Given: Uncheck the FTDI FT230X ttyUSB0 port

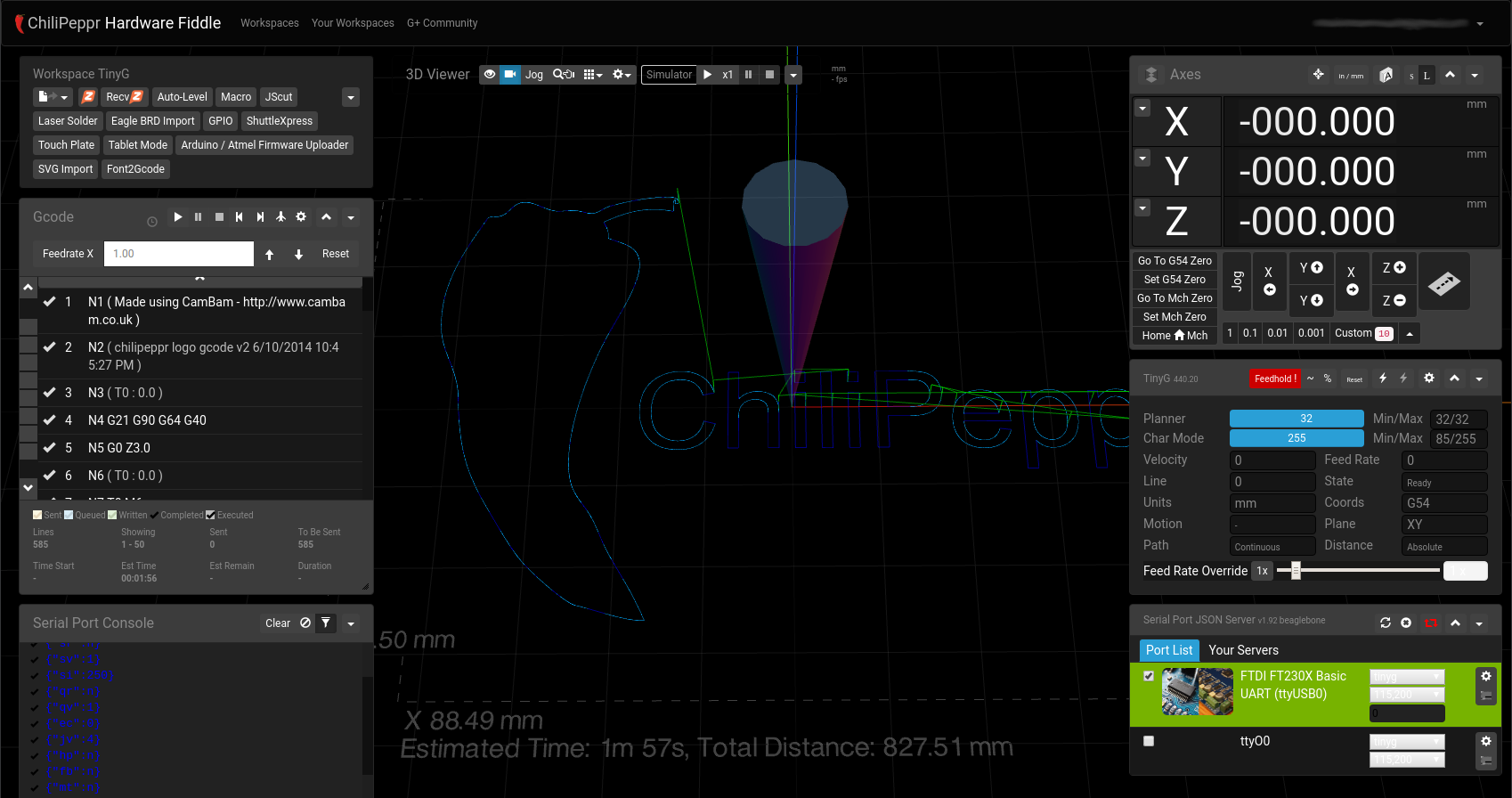Looking at the screenshot, I should [x=1149, y=676].
